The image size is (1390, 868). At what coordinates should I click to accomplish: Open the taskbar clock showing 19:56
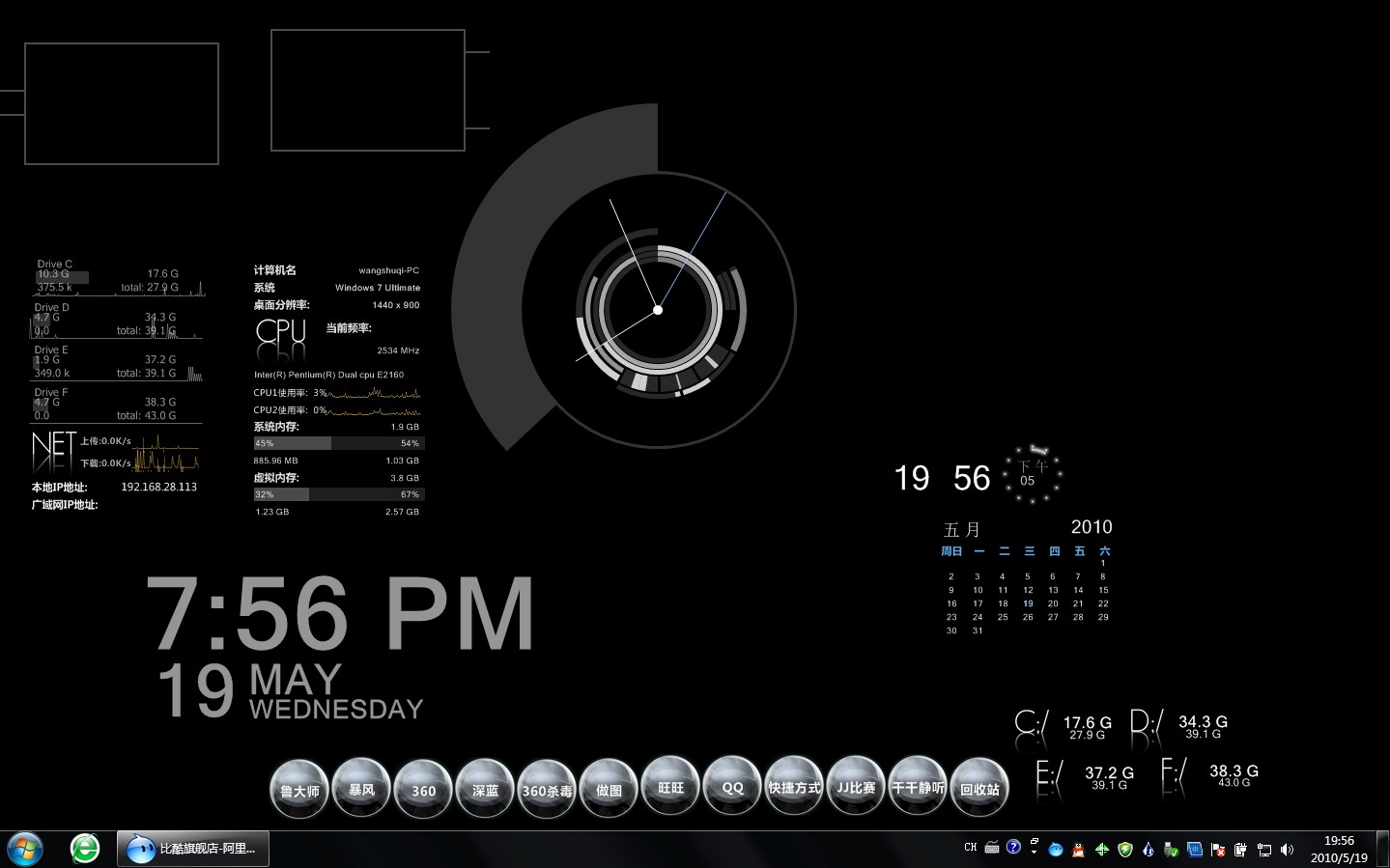(x=1339, y=849)
